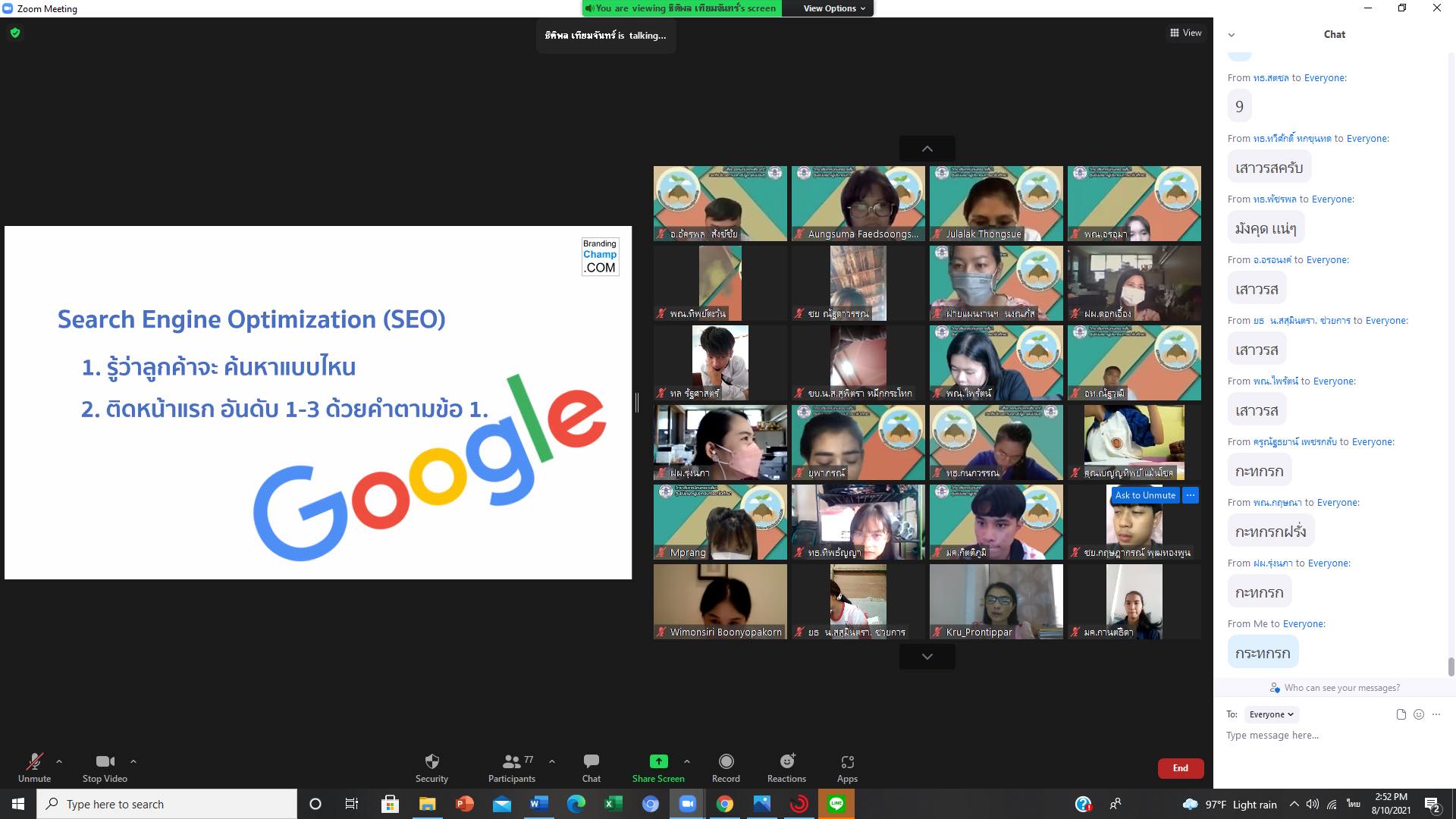
Task: Show hidden system tray icons
Action: [x=1294, y=804]
